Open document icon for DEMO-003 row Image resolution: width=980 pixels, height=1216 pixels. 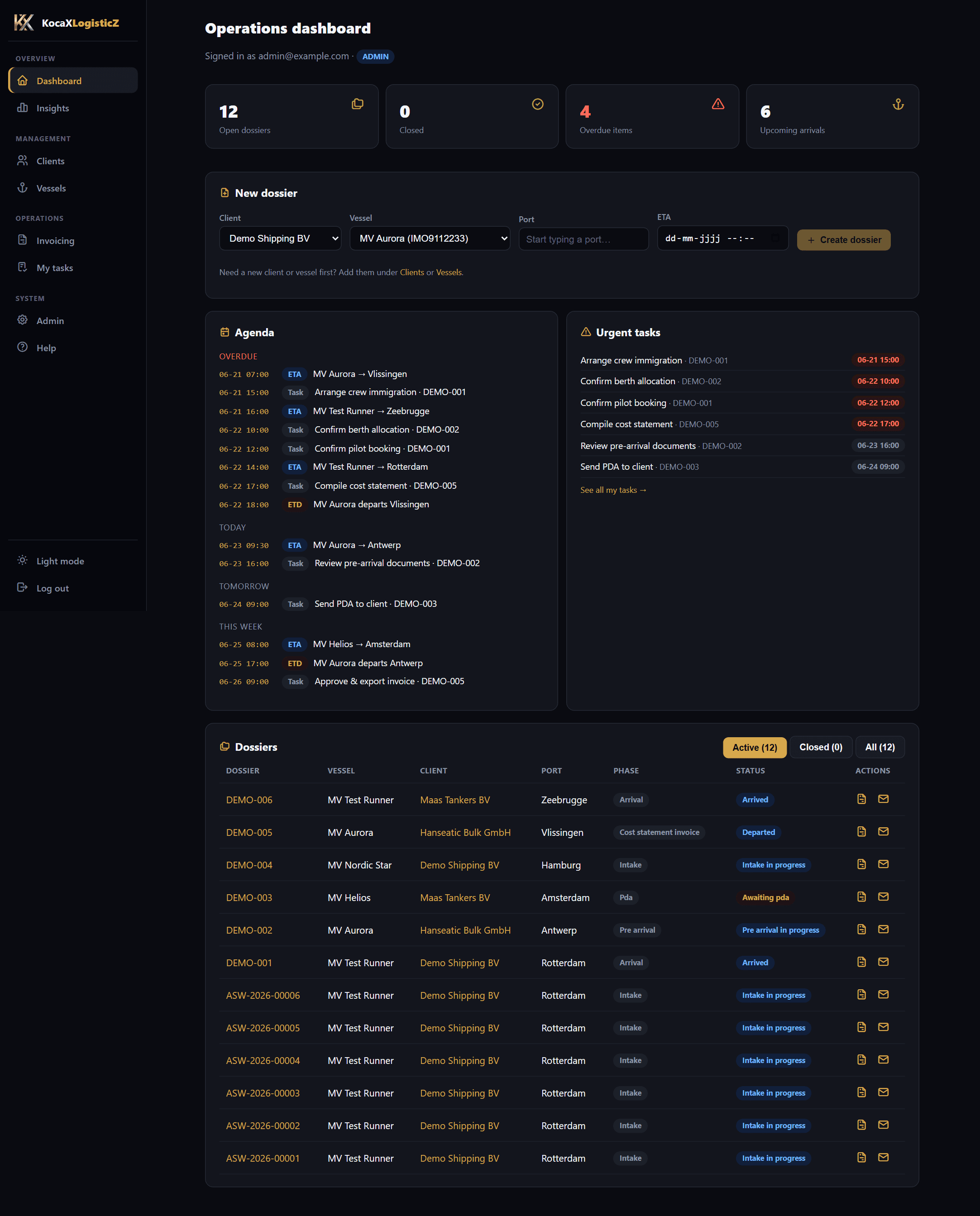(x=861, y=897)
